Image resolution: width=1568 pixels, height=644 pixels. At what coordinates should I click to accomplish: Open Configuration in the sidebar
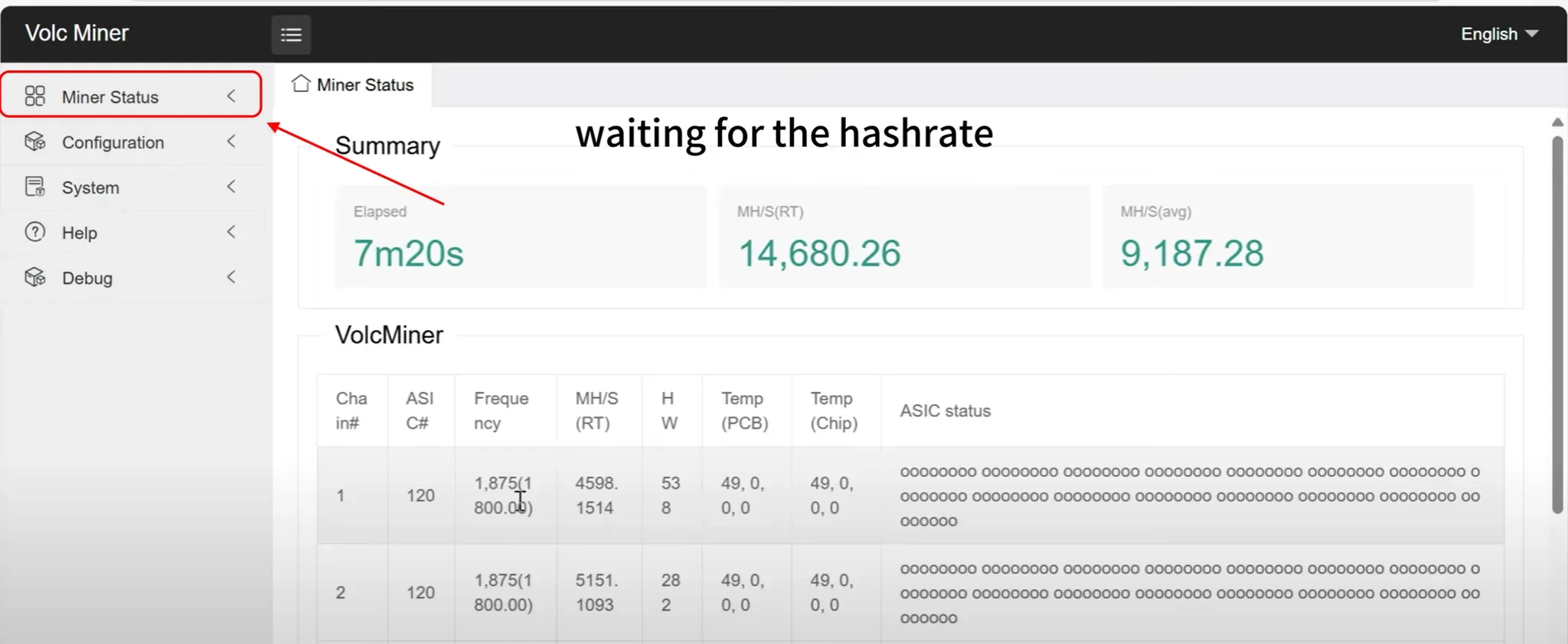(113, 142)
